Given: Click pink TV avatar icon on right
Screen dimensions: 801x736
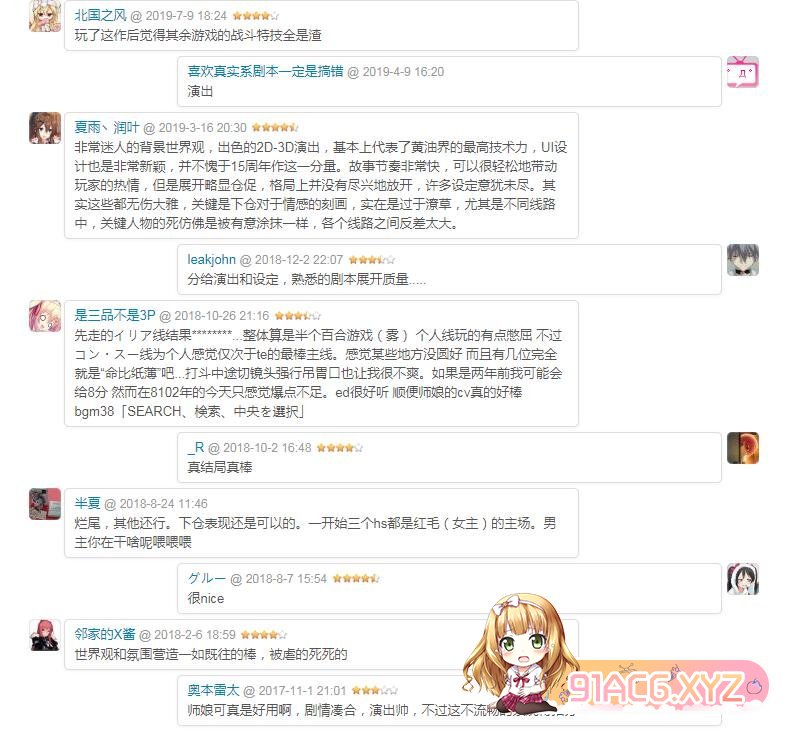Looking at the screenshot, I should tap(743, 72).
